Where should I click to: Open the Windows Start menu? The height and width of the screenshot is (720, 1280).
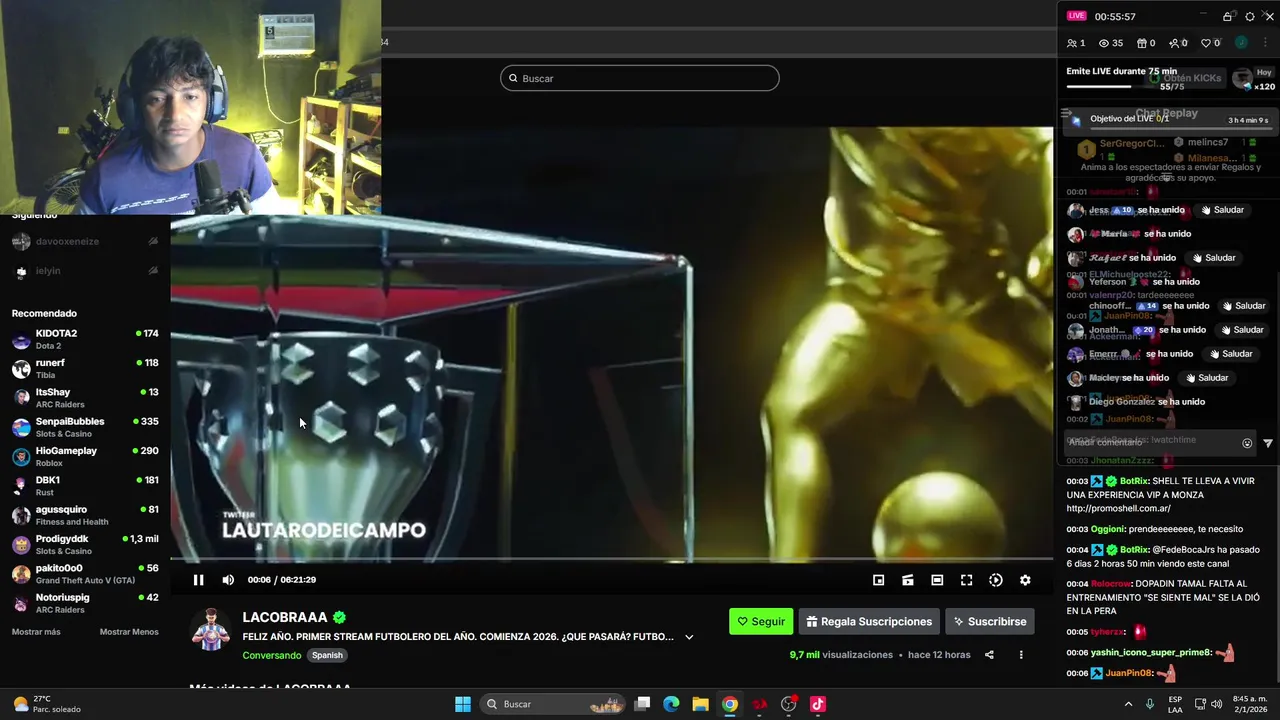click(463, 704)
